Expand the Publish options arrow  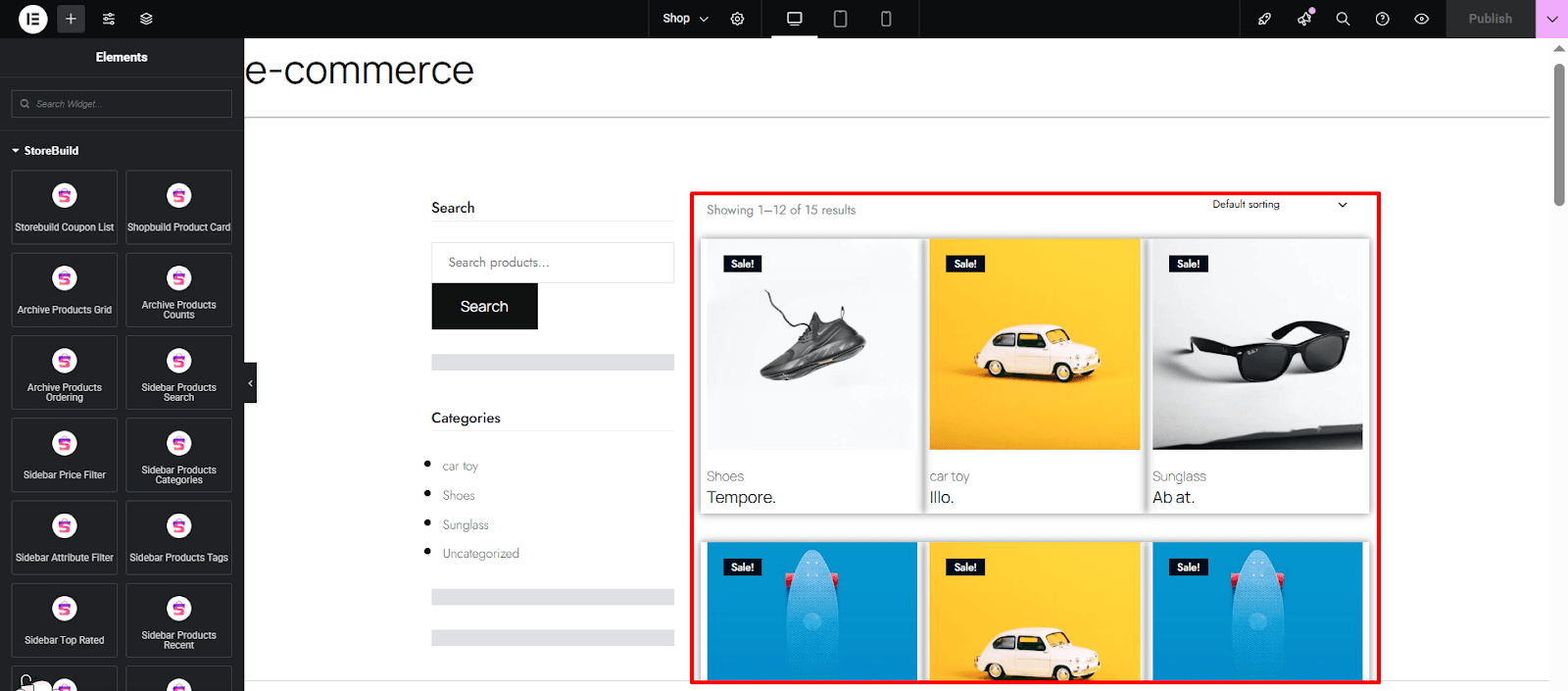(1551, 19)
